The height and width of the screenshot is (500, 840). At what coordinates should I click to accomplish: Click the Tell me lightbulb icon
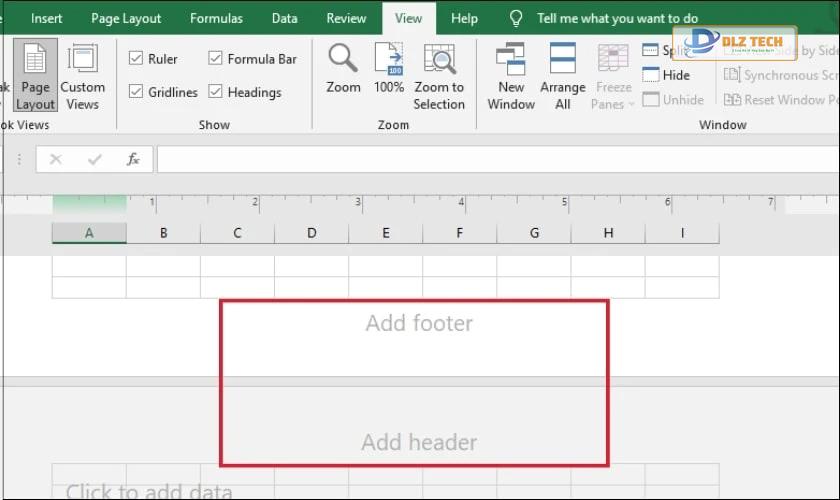[515, 18]
